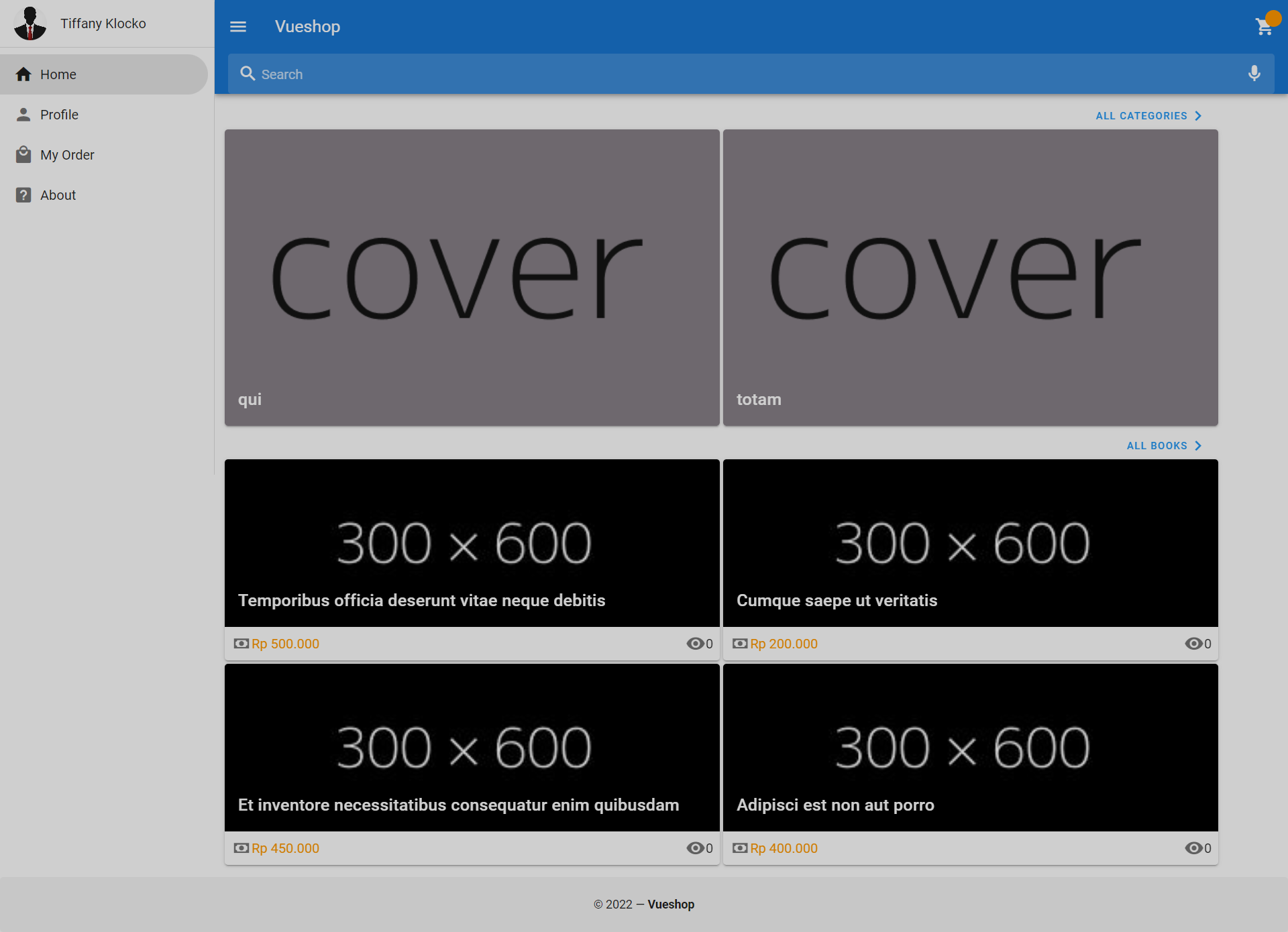This screenshot has width=1288, height=932.
Task: Open the My Order menu item
Action: click(x=67, y=155)
